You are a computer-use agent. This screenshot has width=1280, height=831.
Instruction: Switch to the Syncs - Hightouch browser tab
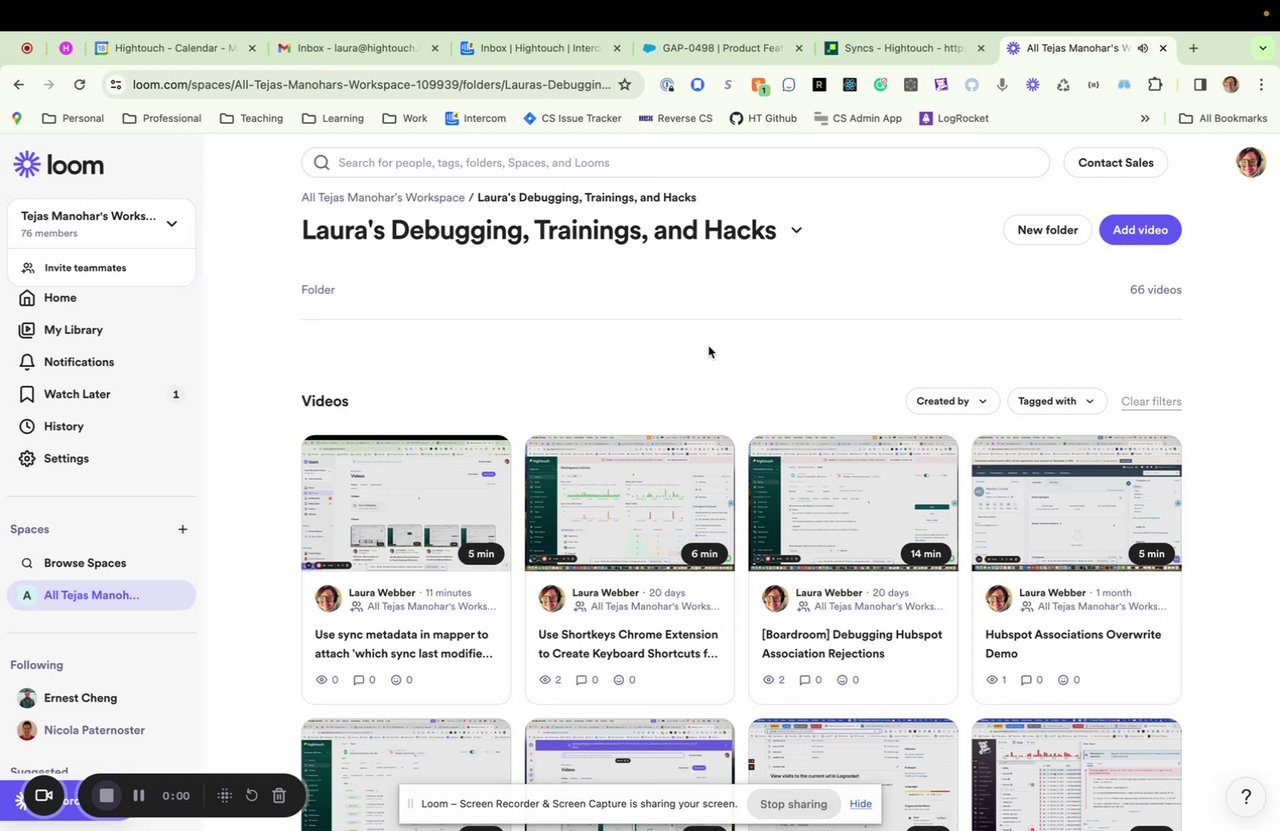pos(904,48)
